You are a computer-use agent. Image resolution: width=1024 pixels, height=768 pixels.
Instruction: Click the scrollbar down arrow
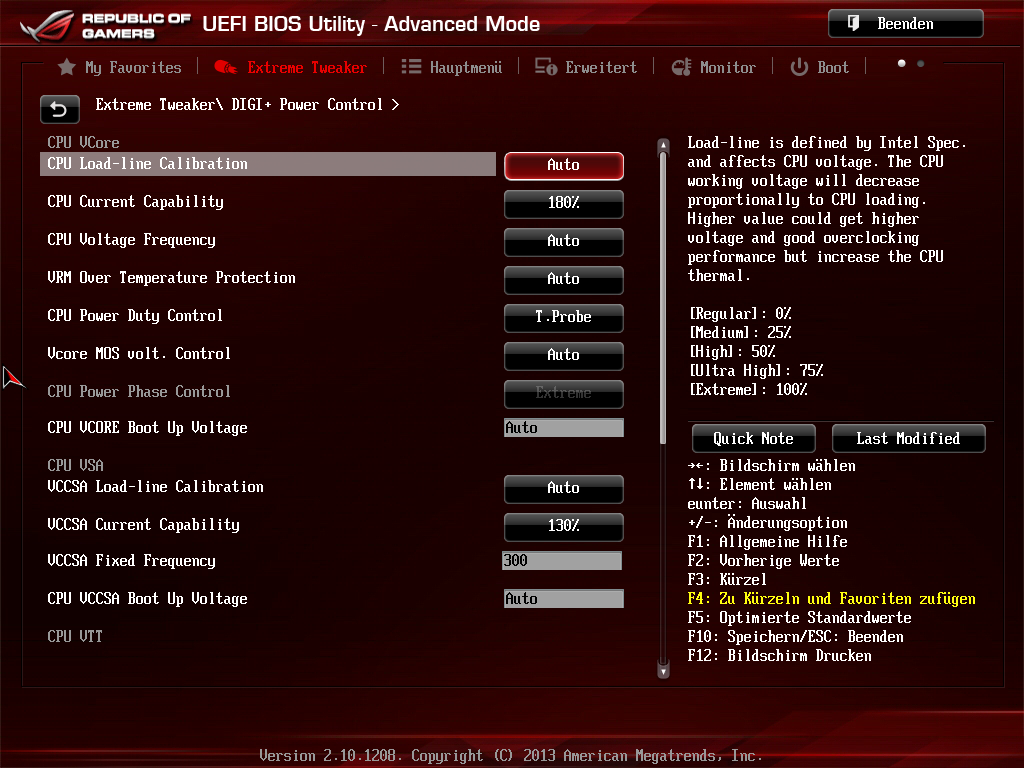(x=662, y=671)
